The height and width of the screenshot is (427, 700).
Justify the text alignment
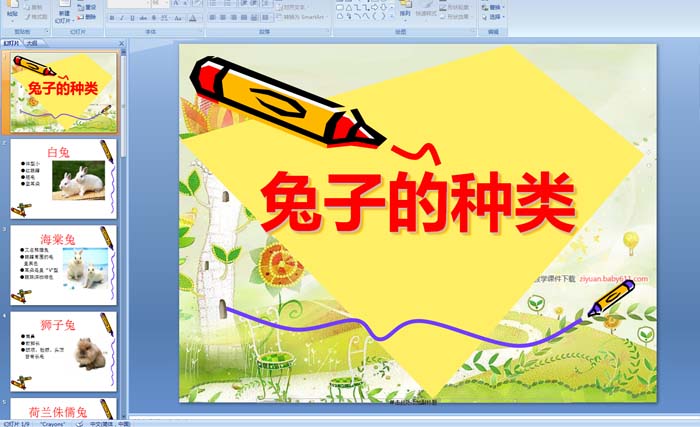pyautogui.click(x=244, y=17)
